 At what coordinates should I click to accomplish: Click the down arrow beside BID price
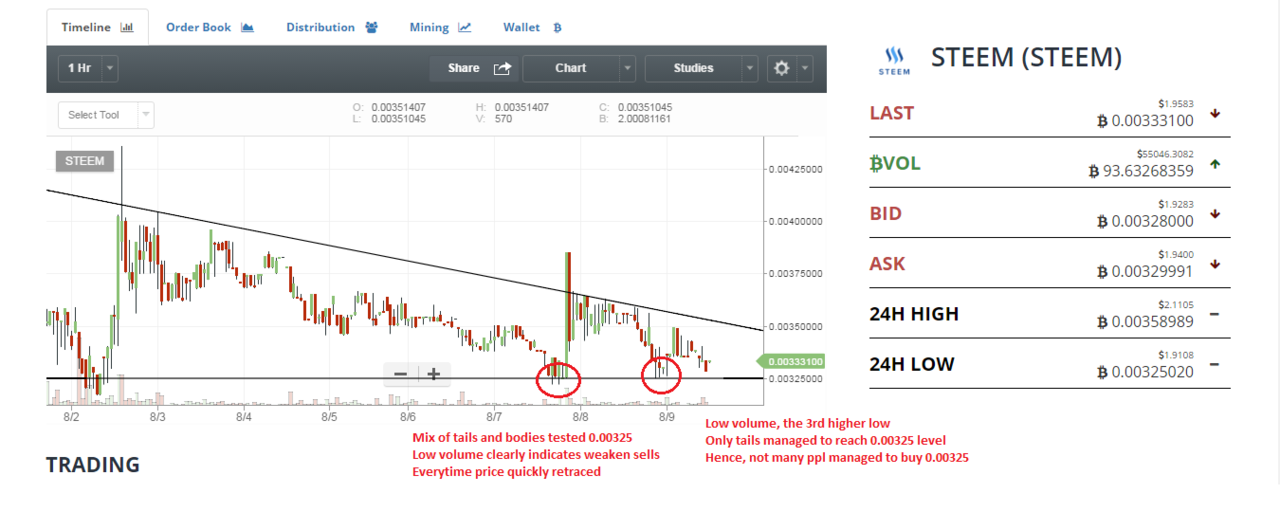[1215, 214]
